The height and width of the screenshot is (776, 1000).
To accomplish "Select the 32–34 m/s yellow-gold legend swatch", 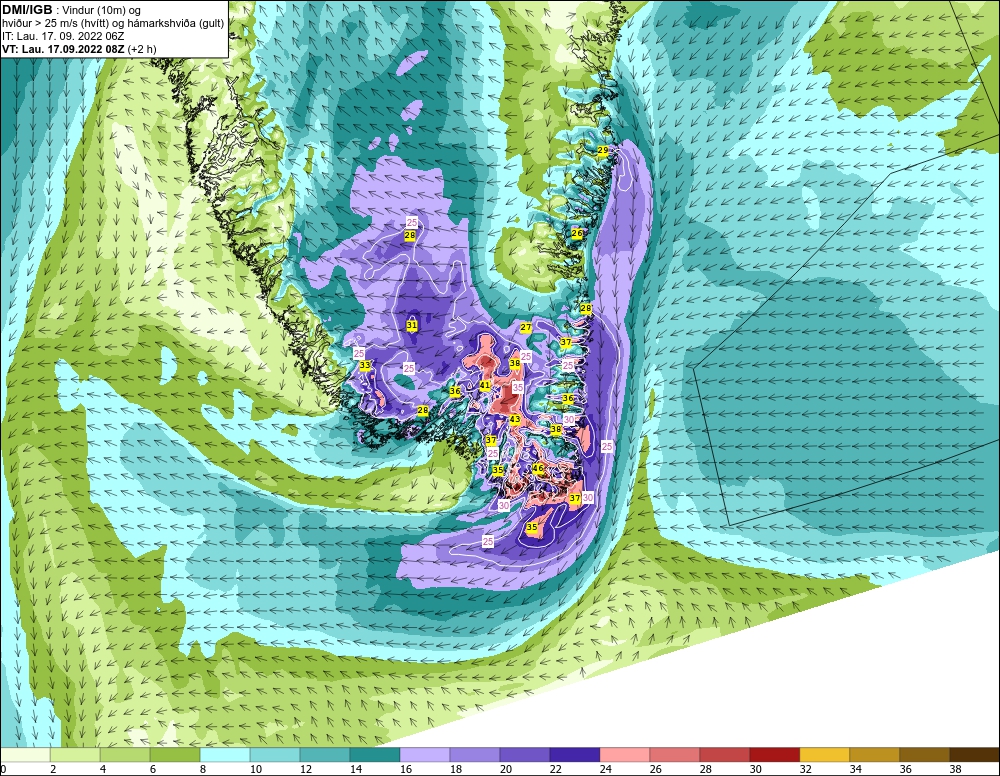I will pos(825,755).
